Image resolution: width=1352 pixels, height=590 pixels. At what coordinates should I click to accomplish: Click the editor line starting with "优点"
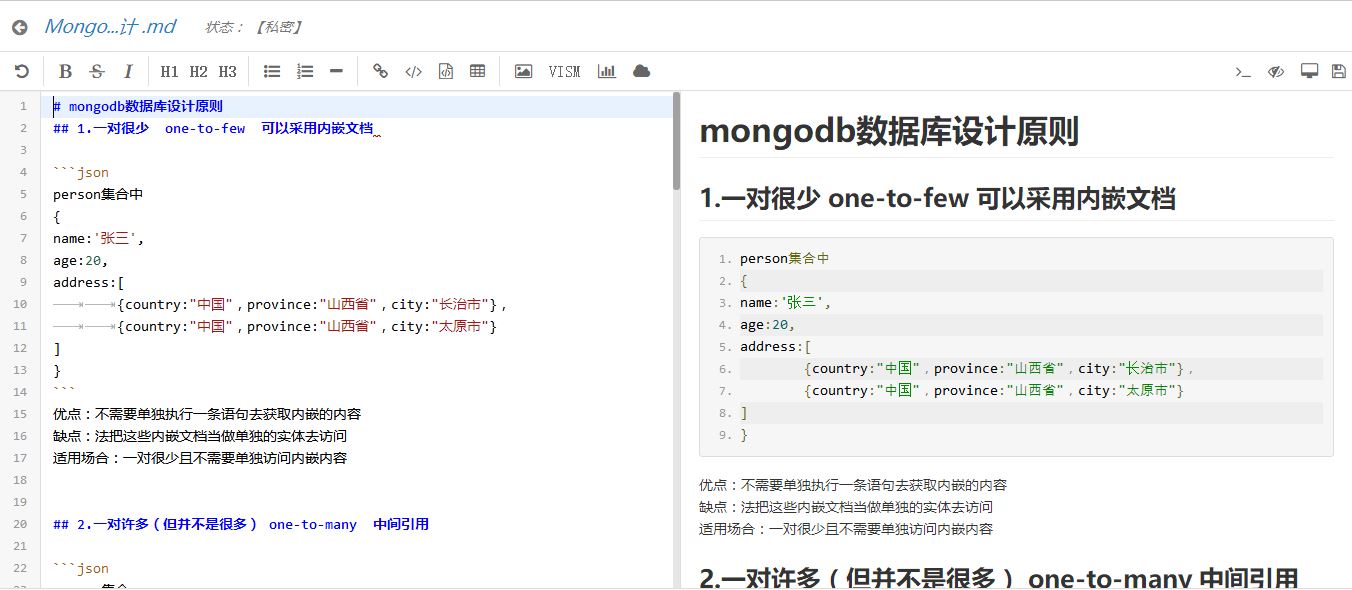[207, 414]
